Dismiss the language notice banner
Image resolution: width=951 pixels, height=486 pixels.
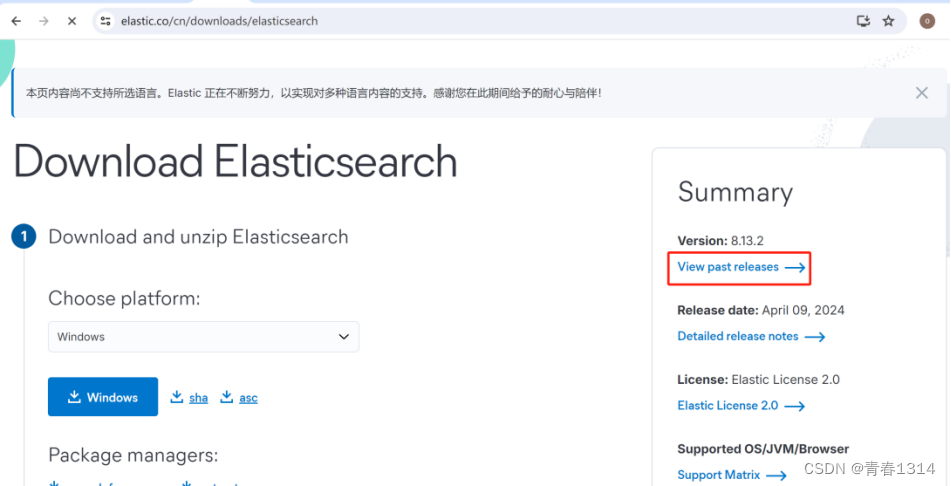point(922,93)
